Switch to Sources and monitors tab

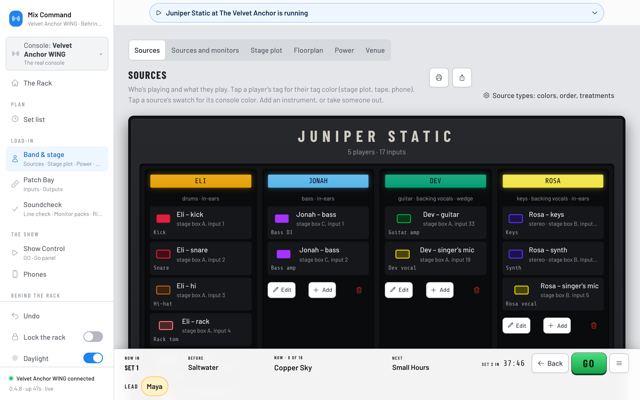(205, 50)
